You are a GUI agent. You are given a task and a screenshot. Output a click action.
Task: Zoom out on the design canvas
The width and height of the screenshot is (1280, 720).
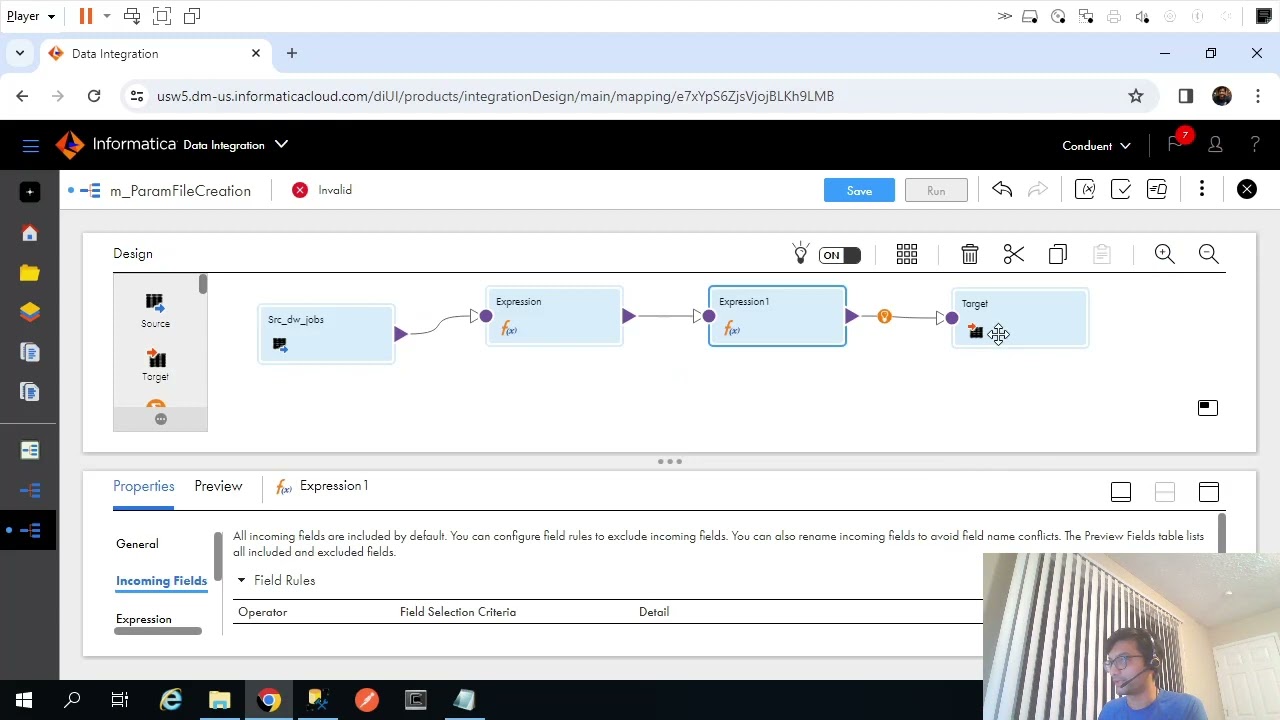pos(1209,254)
